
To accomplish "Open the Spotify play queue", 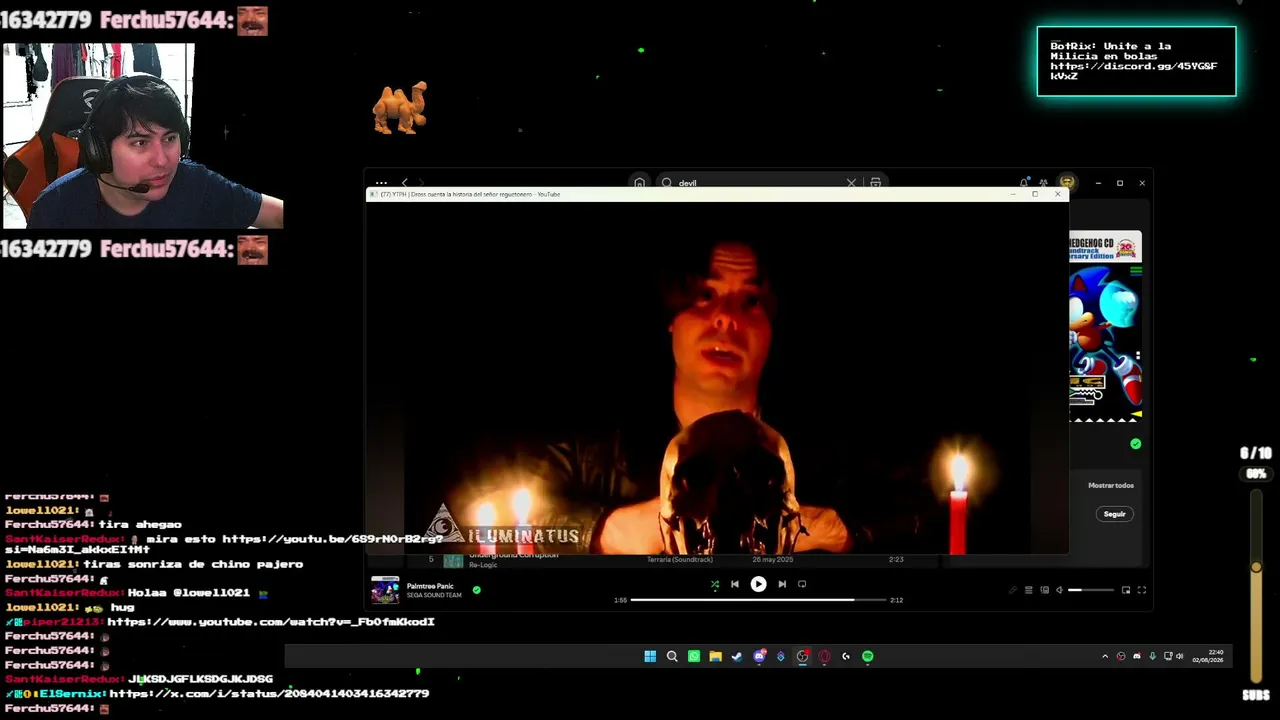I will [1028, 590].
